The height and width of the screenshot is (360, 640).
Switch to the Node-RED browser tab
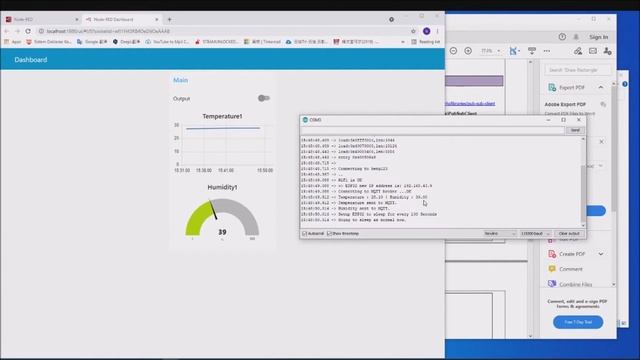[41, 19]
